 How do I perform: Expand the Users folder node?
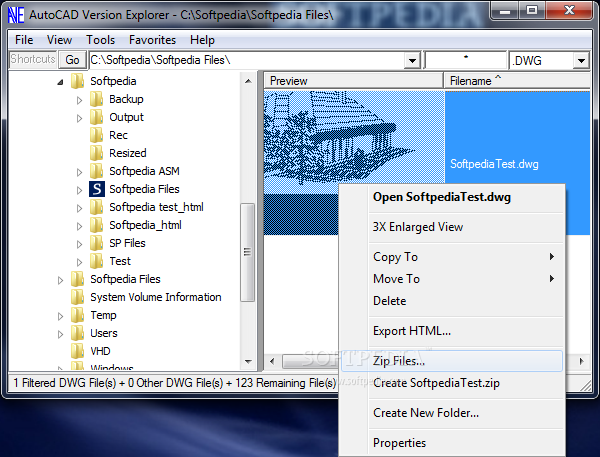[60, 334]
